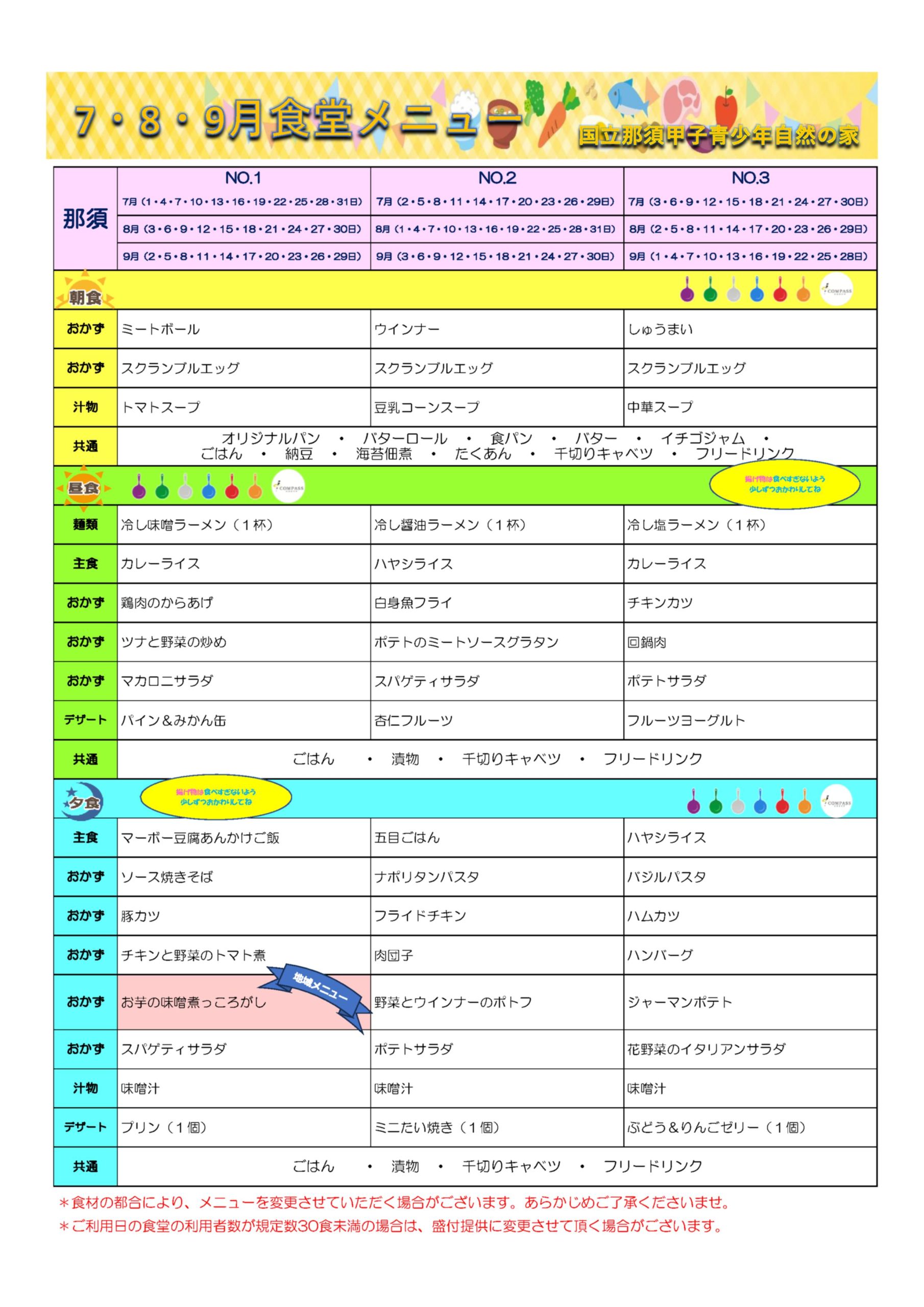The width and height of the screenshot is (924, 1307).
Task: Click the 朝食 sun icon
Action: [x=84, y=291]
